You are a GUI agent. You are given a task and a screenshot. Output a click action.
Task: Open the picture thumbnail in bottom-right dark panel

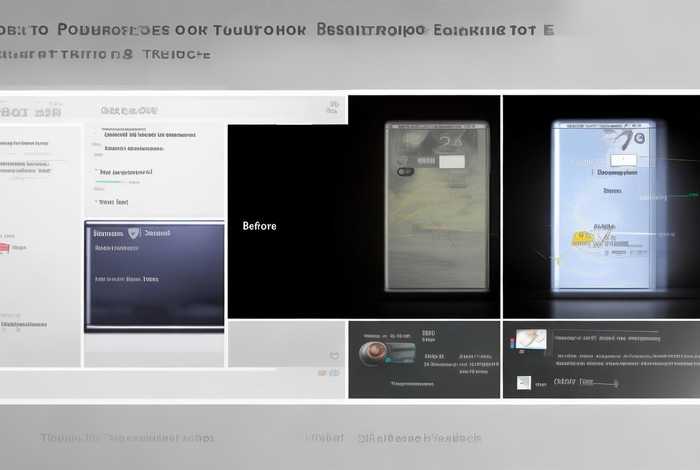coord(528,340)
